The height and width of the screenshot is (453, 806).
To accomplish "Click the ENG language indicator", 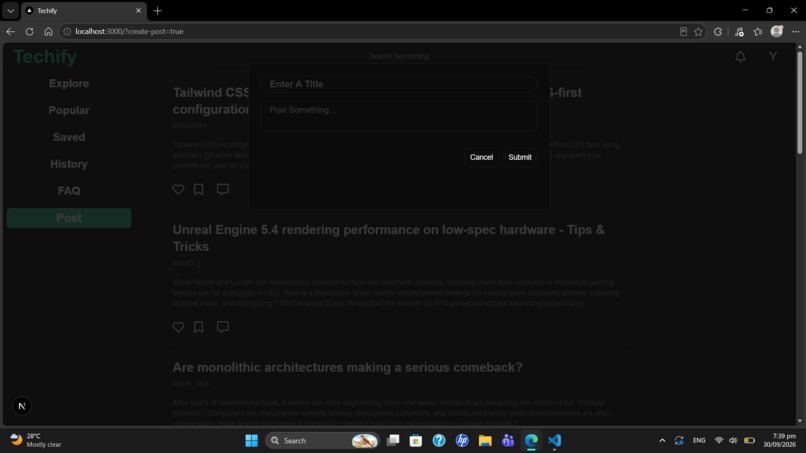I will pyautogui.click(x=699, y=441).
